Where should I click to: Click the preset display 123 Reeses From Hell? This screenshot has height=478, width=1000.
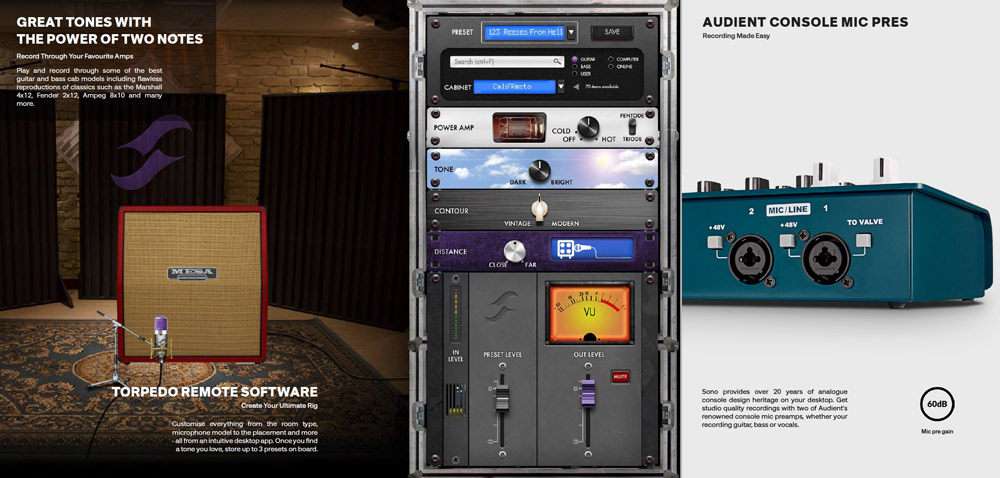click(525, 31)
